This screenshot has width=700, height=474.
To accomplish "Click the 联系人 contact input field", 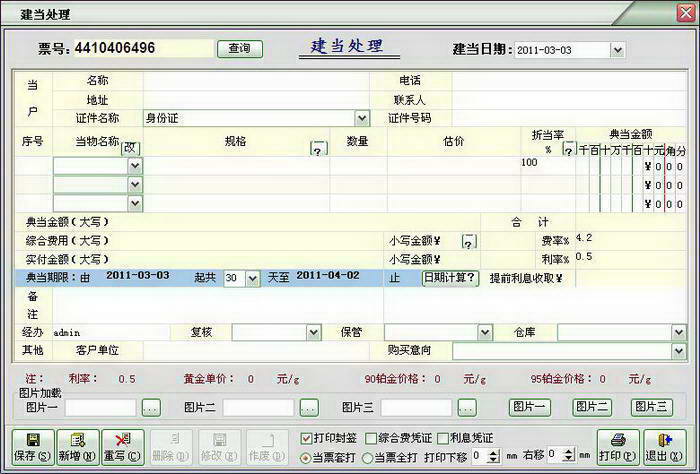I will [570, 100].
